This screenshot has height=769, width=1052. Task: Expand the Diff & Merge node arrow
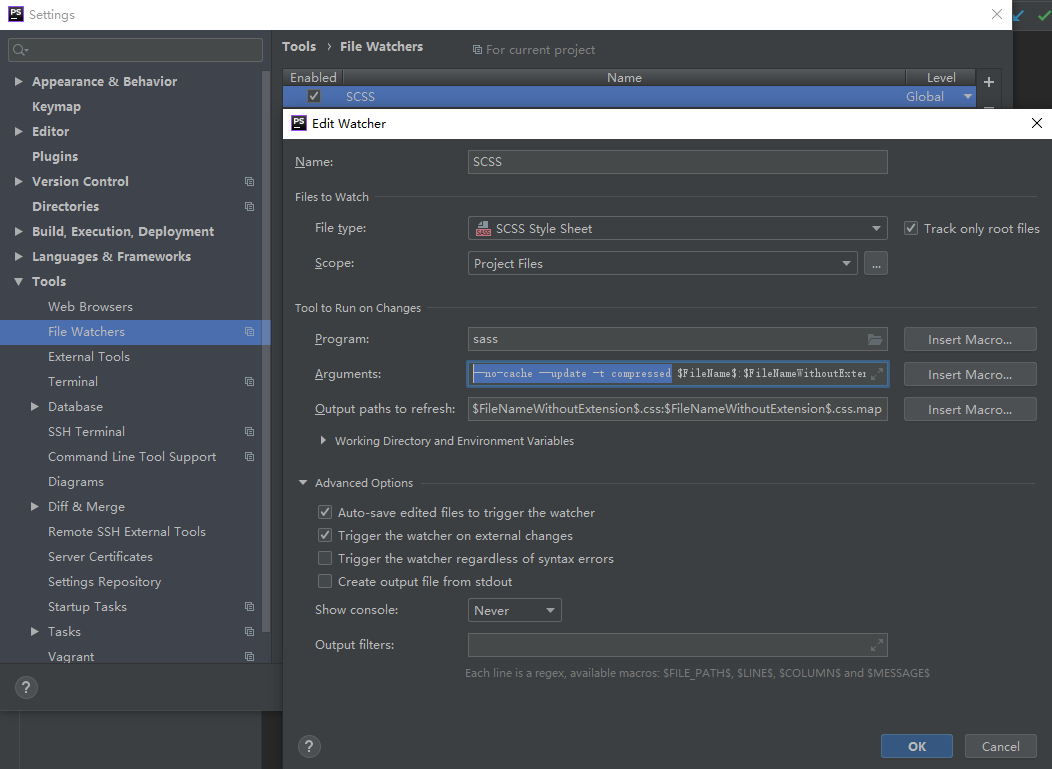35,507
